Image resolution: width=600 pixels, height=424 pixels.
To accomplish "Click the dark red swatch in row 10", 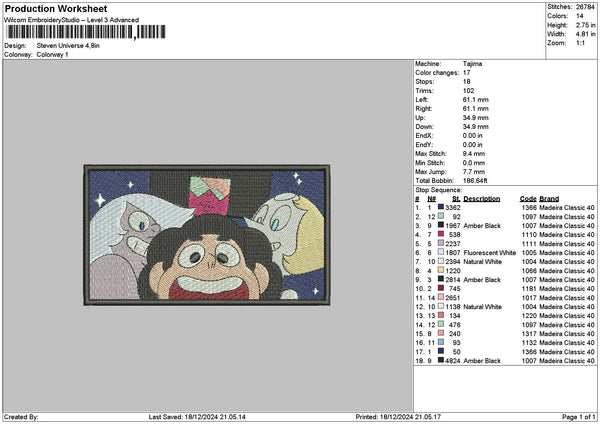I will (x=441, y=288).
